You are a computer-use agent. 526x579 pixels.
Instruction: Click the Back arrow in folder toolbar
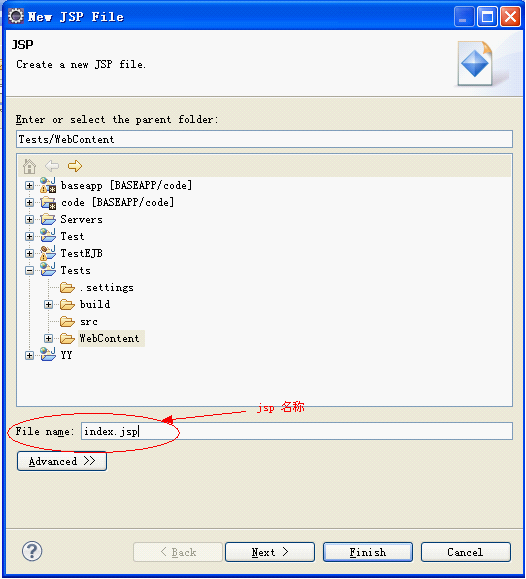point(52,166)
